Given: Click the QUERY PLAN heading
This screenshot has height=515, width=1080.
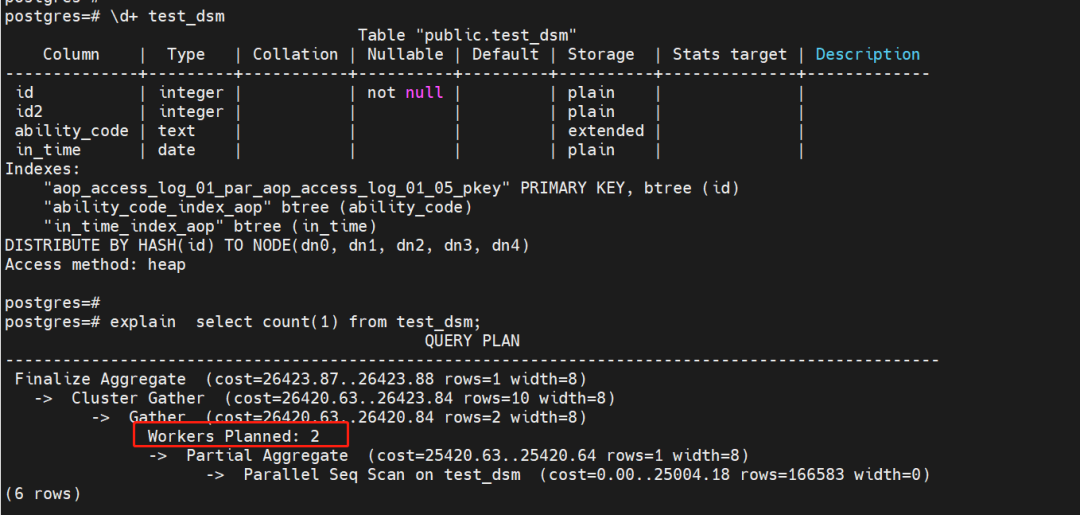Looking at the screenshot, I should (x=472, y=340).
